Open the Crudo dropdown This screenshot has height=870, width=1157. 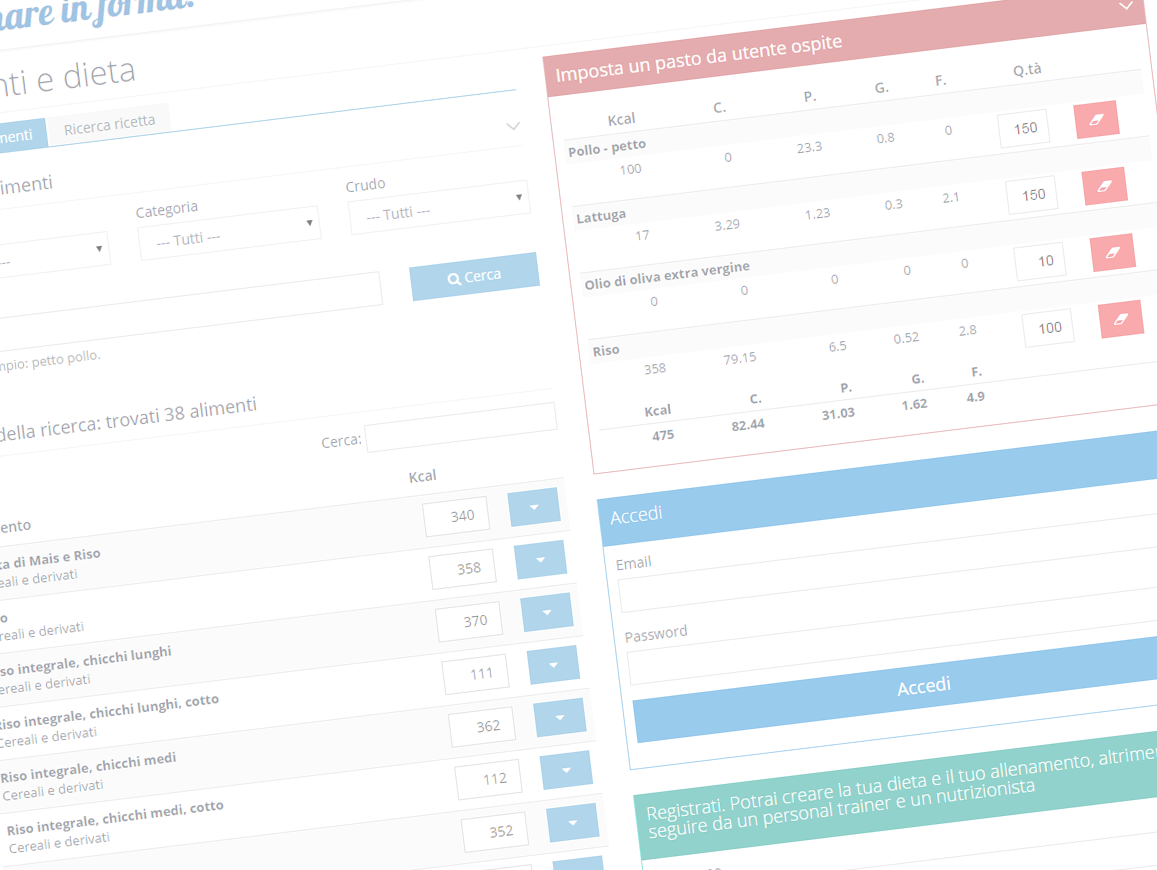coord(439,208)
